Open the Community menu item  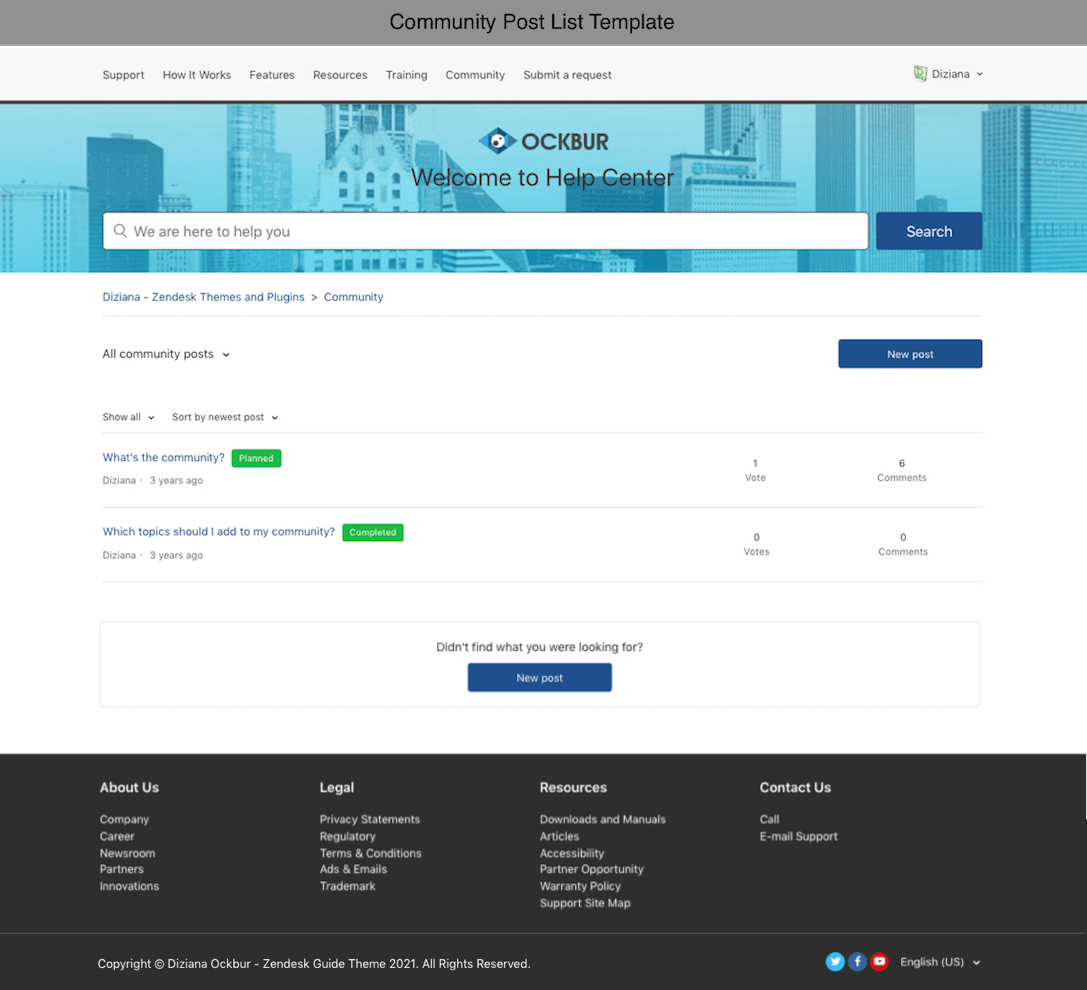coord(475,75)
